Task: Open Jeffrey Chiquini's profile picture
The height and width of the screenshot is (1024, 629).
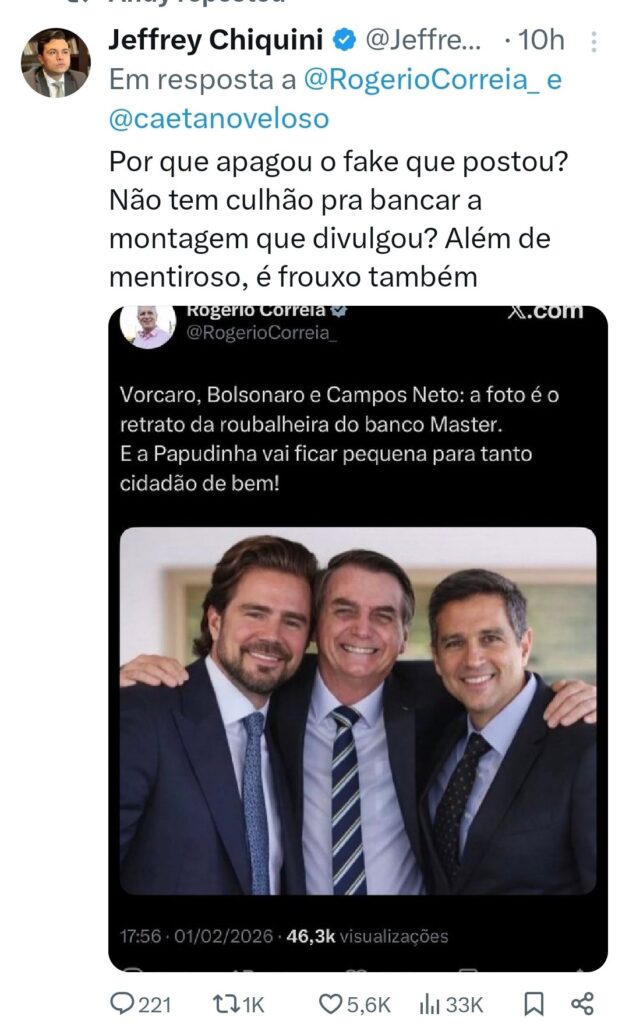Action: coord(55,62)
